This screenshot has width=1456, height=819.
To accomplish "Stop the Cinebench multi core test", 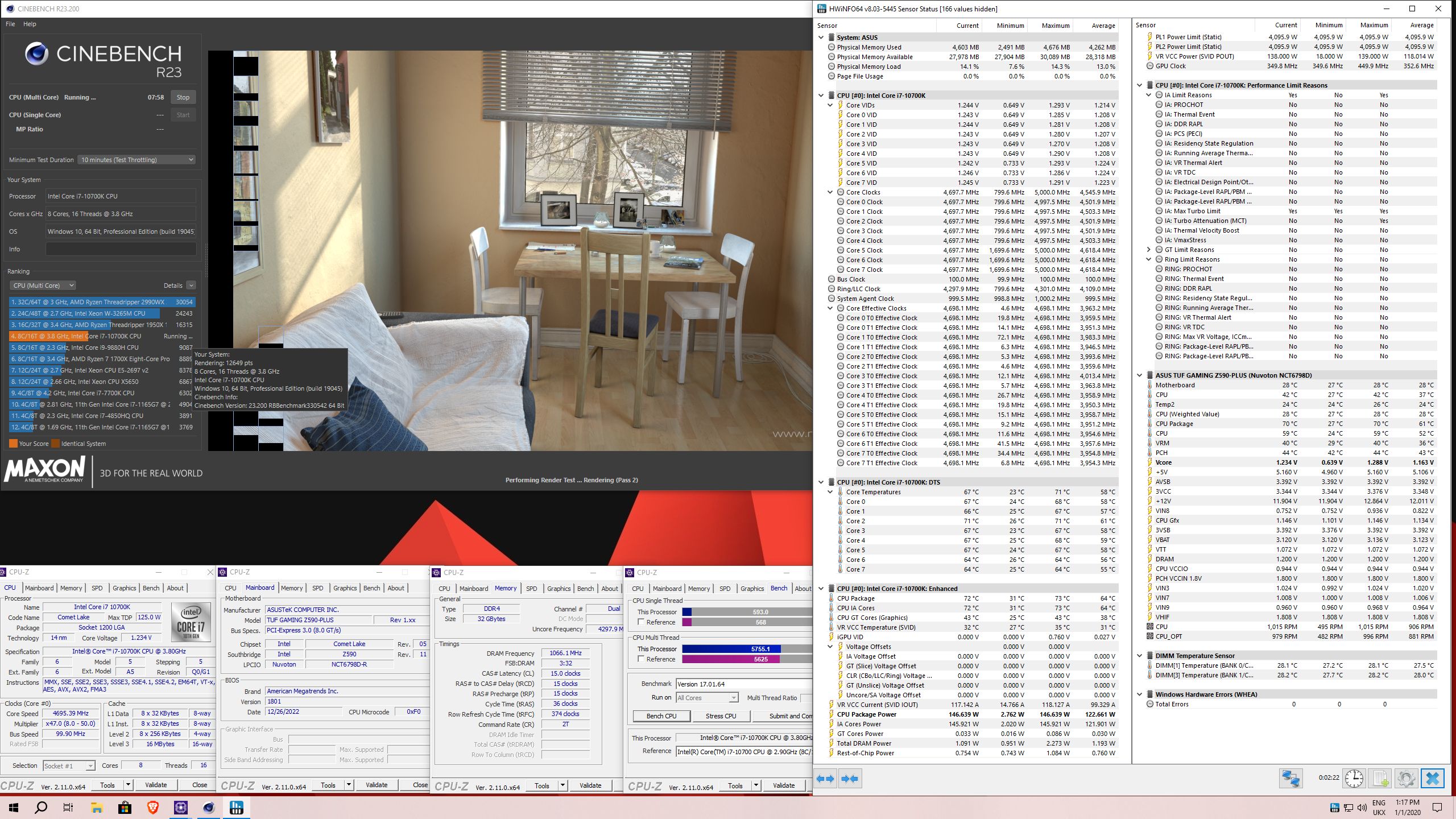I will tap(183, 97).
